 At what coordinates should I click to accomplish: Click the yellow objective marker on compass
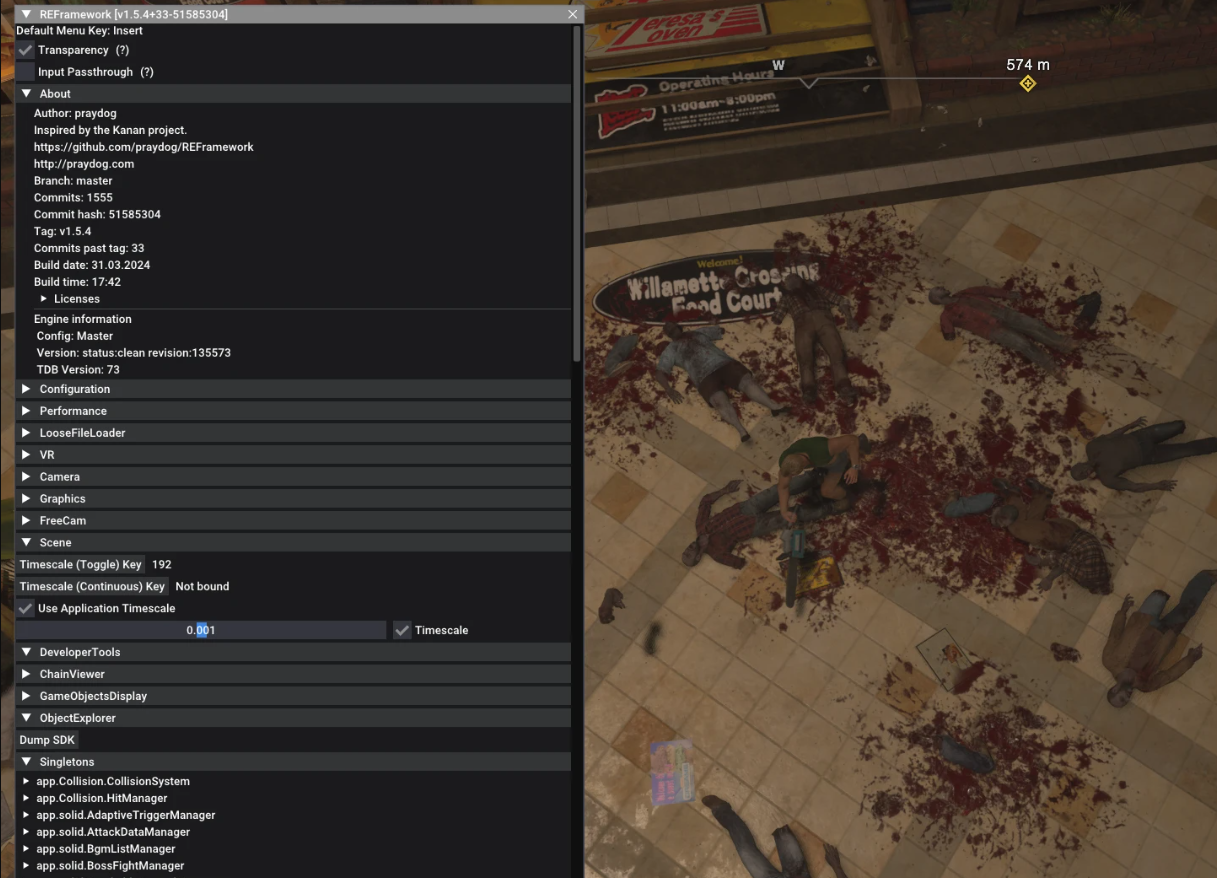tap(1027, 83)
